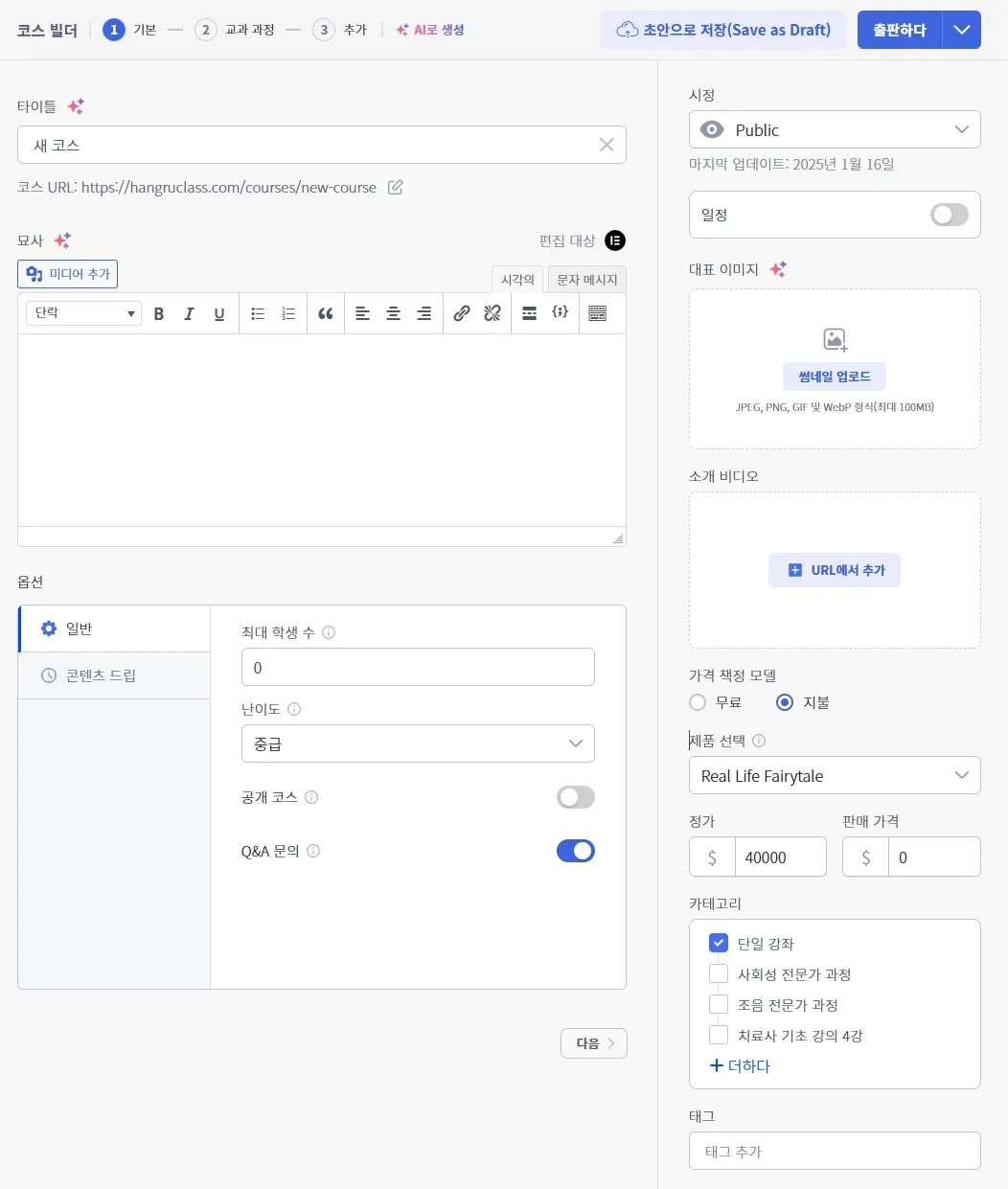Click the 썸네일 업로드 thumbnail upload button

point(834,376)
